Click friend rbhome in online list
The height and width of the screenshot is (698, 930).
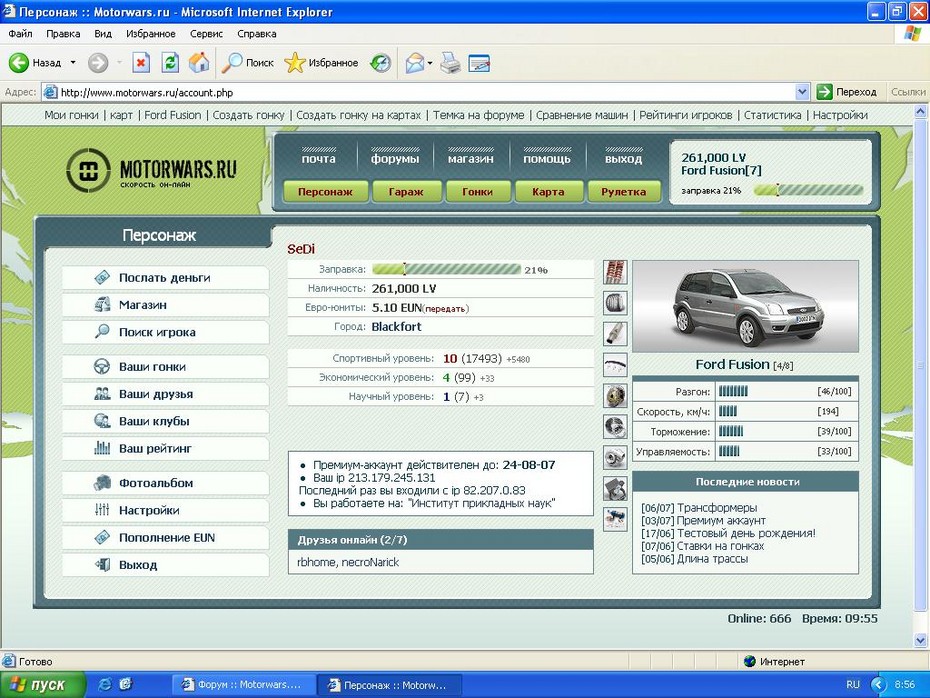point(316,562)
